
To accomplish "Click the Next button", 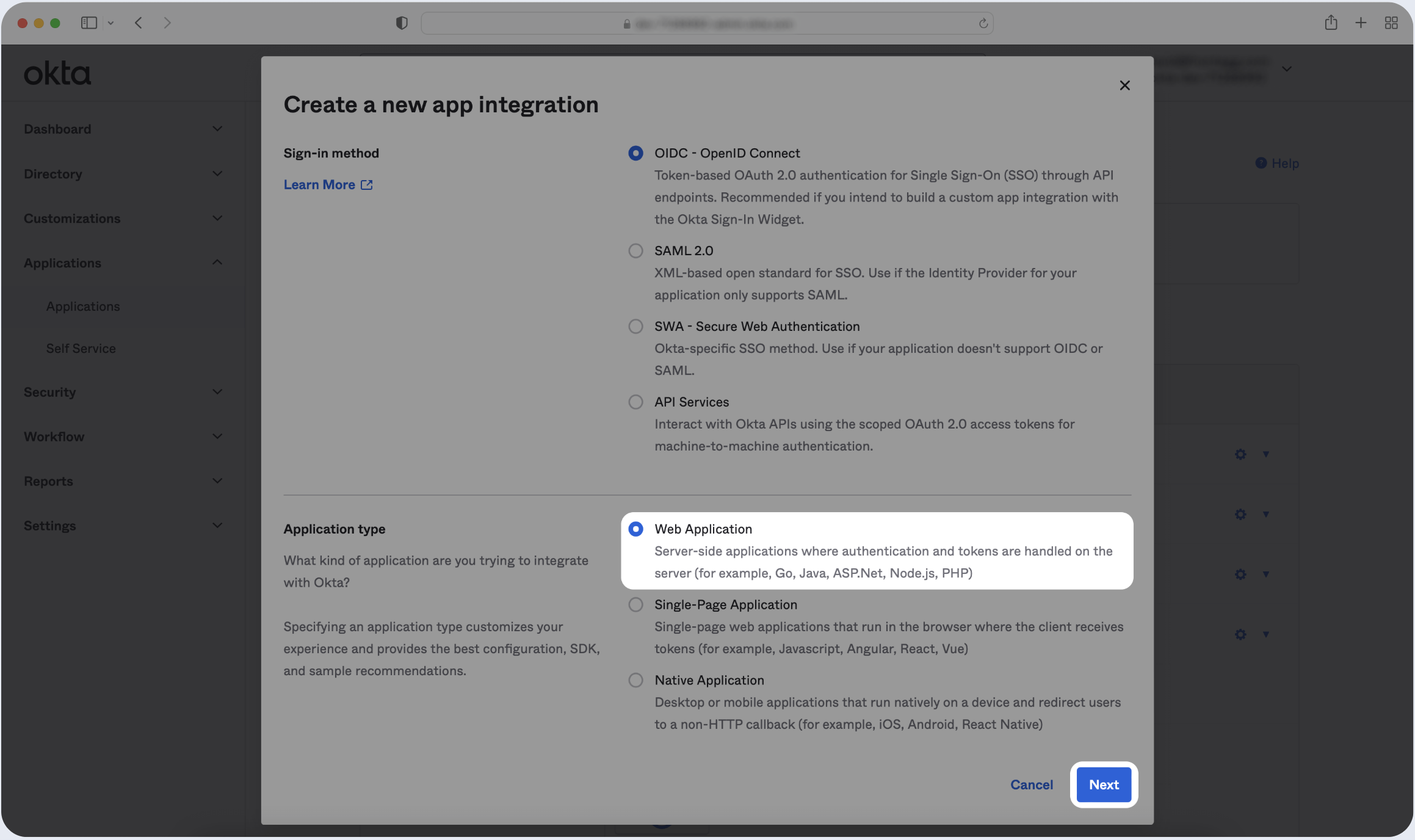I will (x=1103, y=785).
